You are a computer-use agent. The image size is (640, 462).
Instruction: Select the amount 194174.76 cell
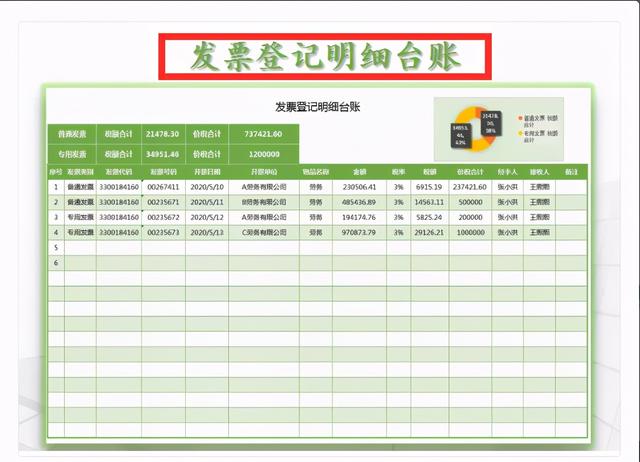(359, 218)
